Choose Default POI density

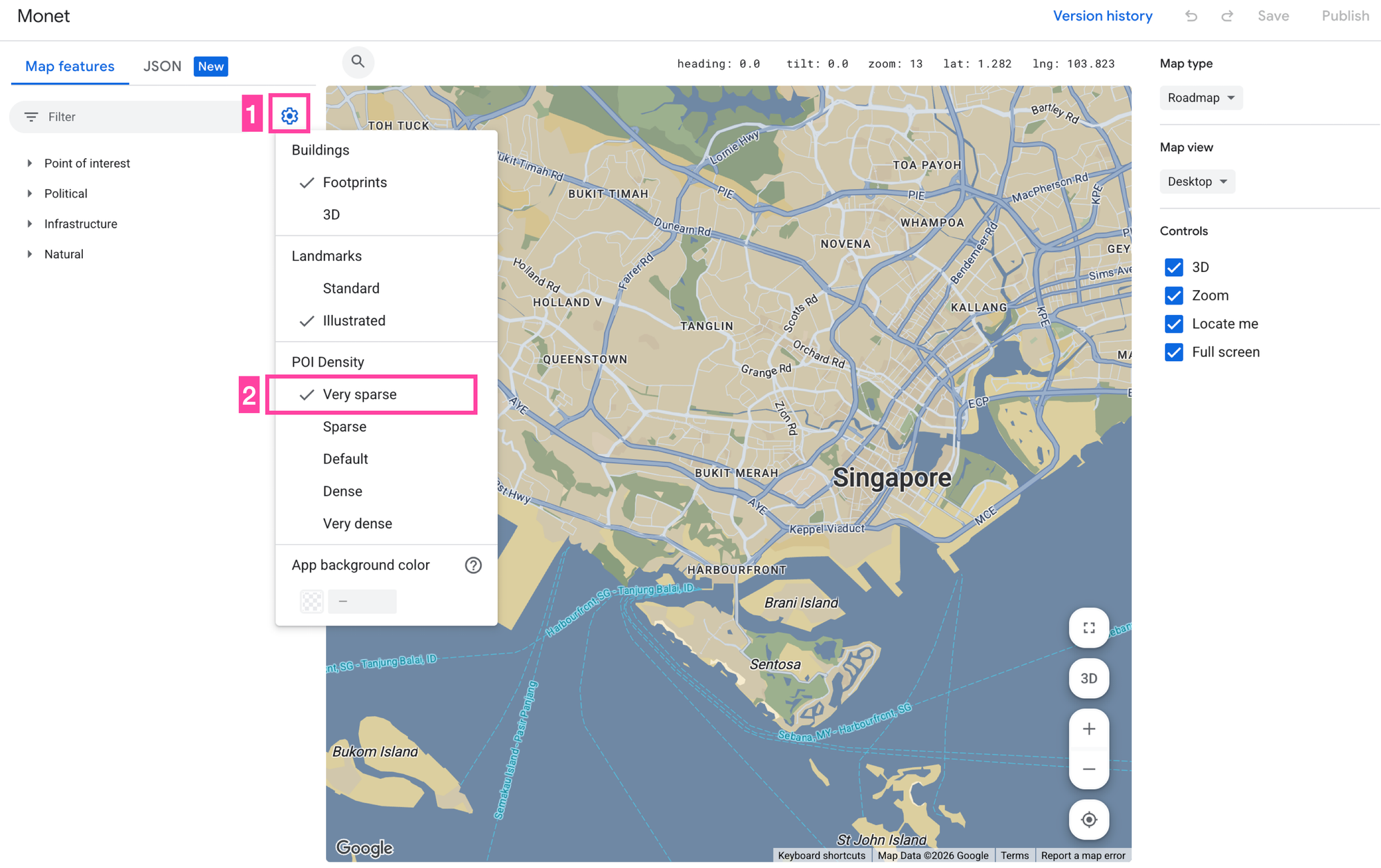[386, 459]
